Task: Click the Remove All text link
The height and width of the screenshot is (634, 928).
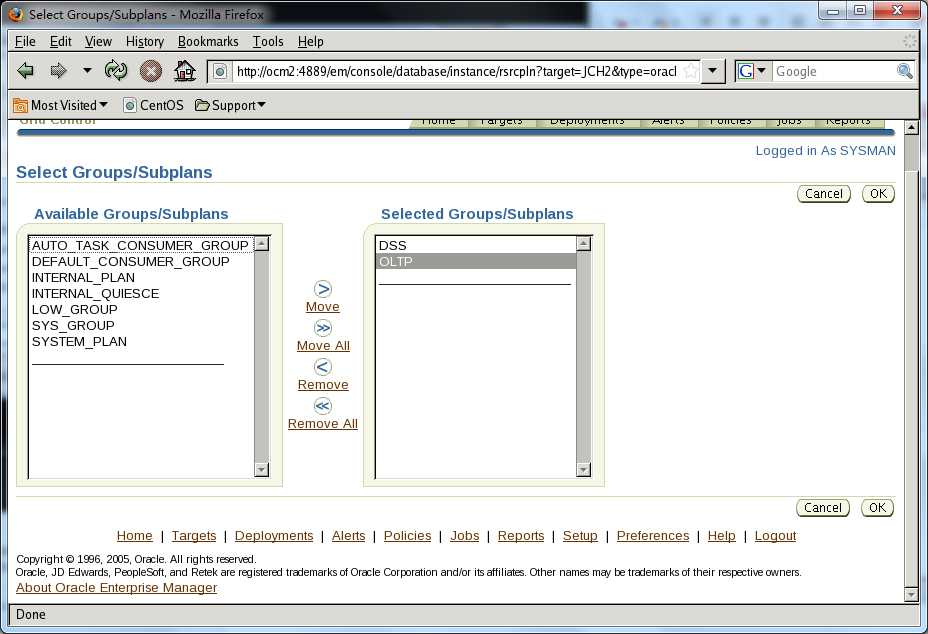Action: point(323,424)
